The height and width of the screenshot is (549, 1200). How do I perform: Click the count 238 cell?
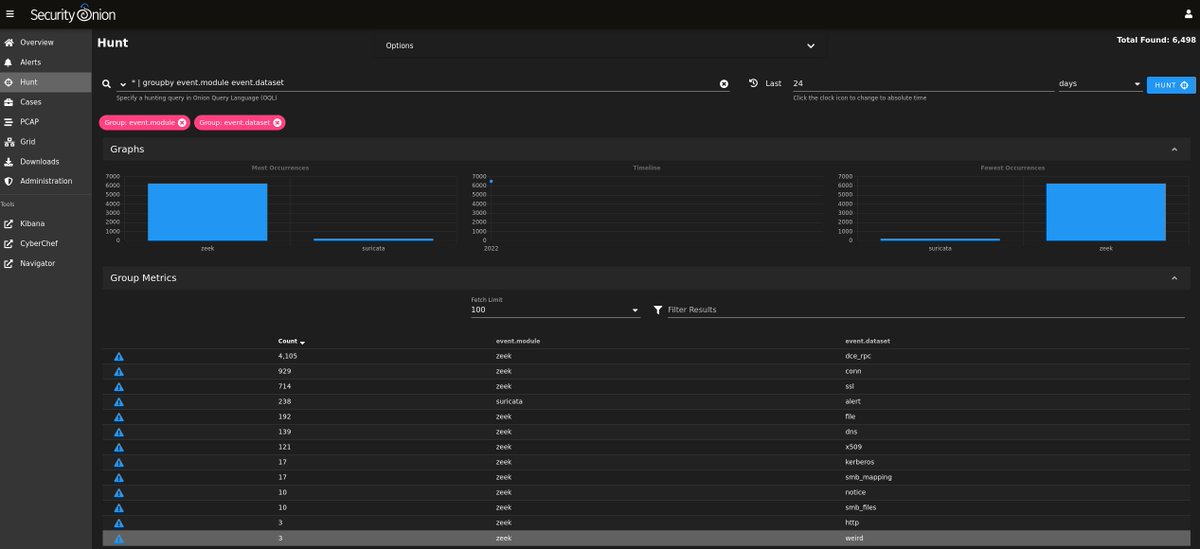click(x=284, y=401)
